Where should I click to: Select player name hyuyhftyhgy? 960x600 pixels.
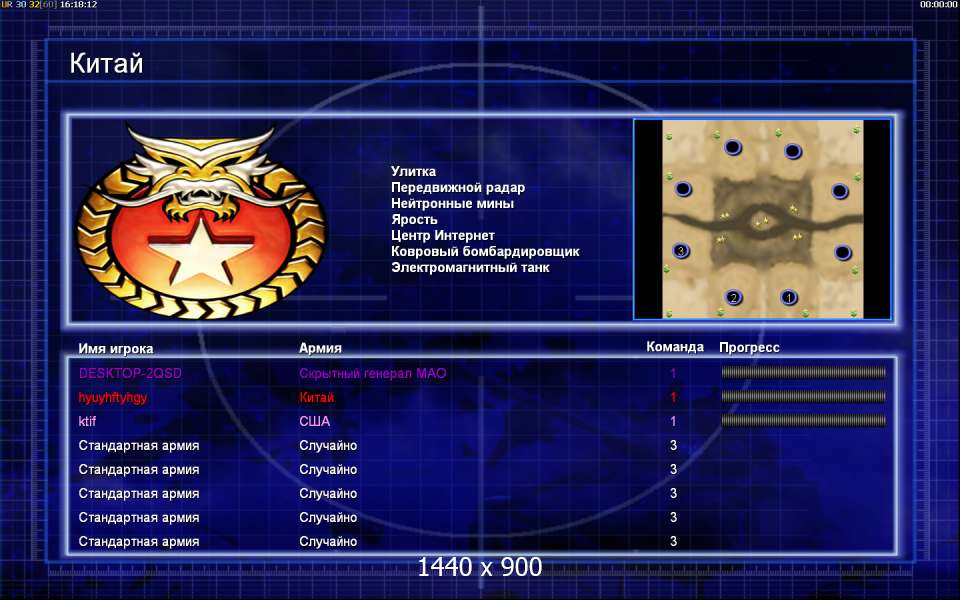tap(113, 397)
